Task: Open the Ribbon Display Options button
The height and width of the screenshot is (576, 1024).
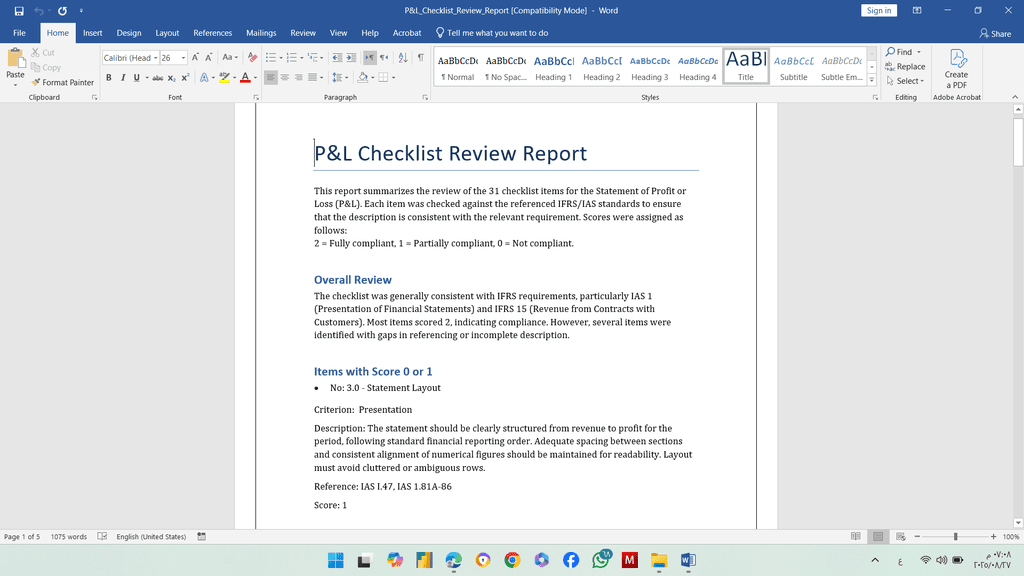Action: click(x=917, y=10)
